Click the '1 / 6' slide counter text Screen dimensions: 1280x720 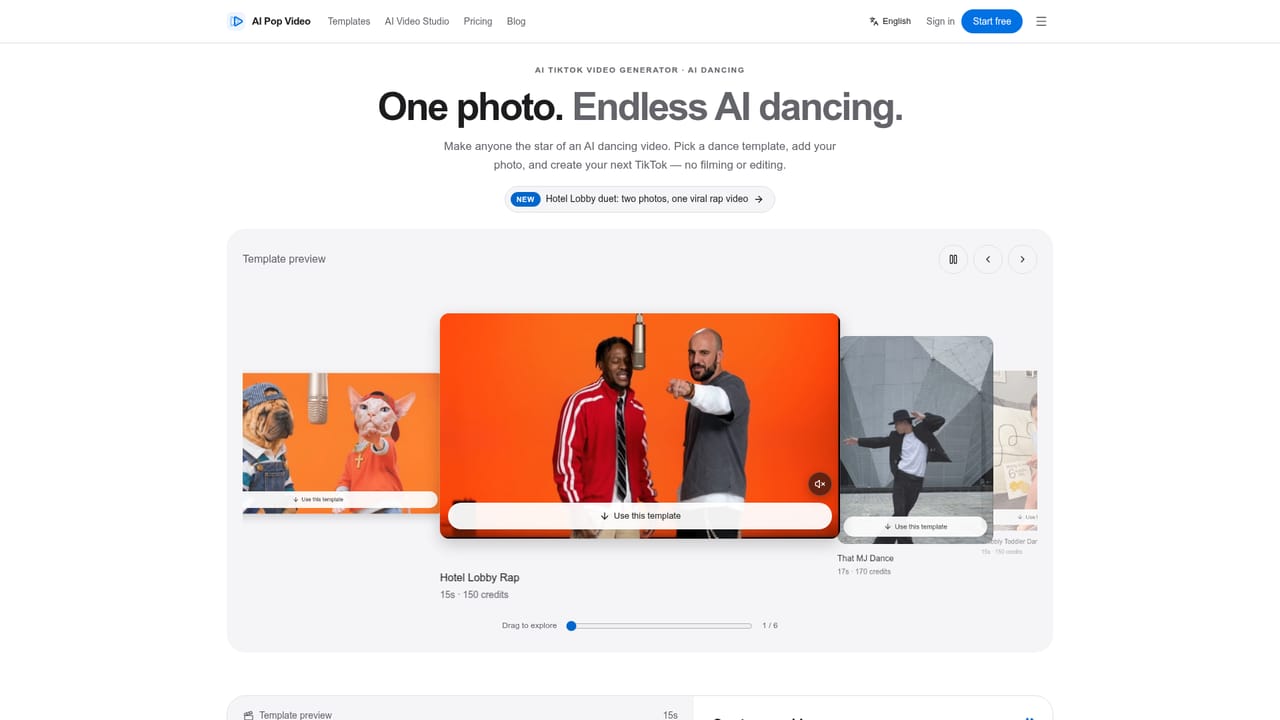(x=770, y=626)
